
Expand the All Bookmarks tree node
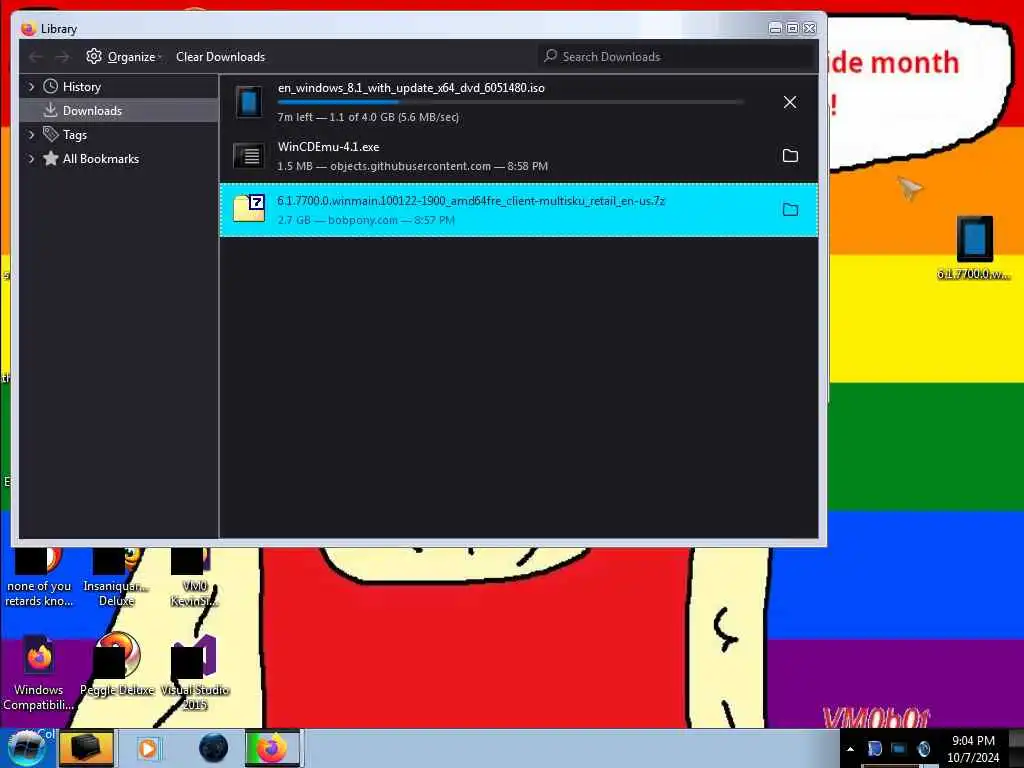[31, 159]
